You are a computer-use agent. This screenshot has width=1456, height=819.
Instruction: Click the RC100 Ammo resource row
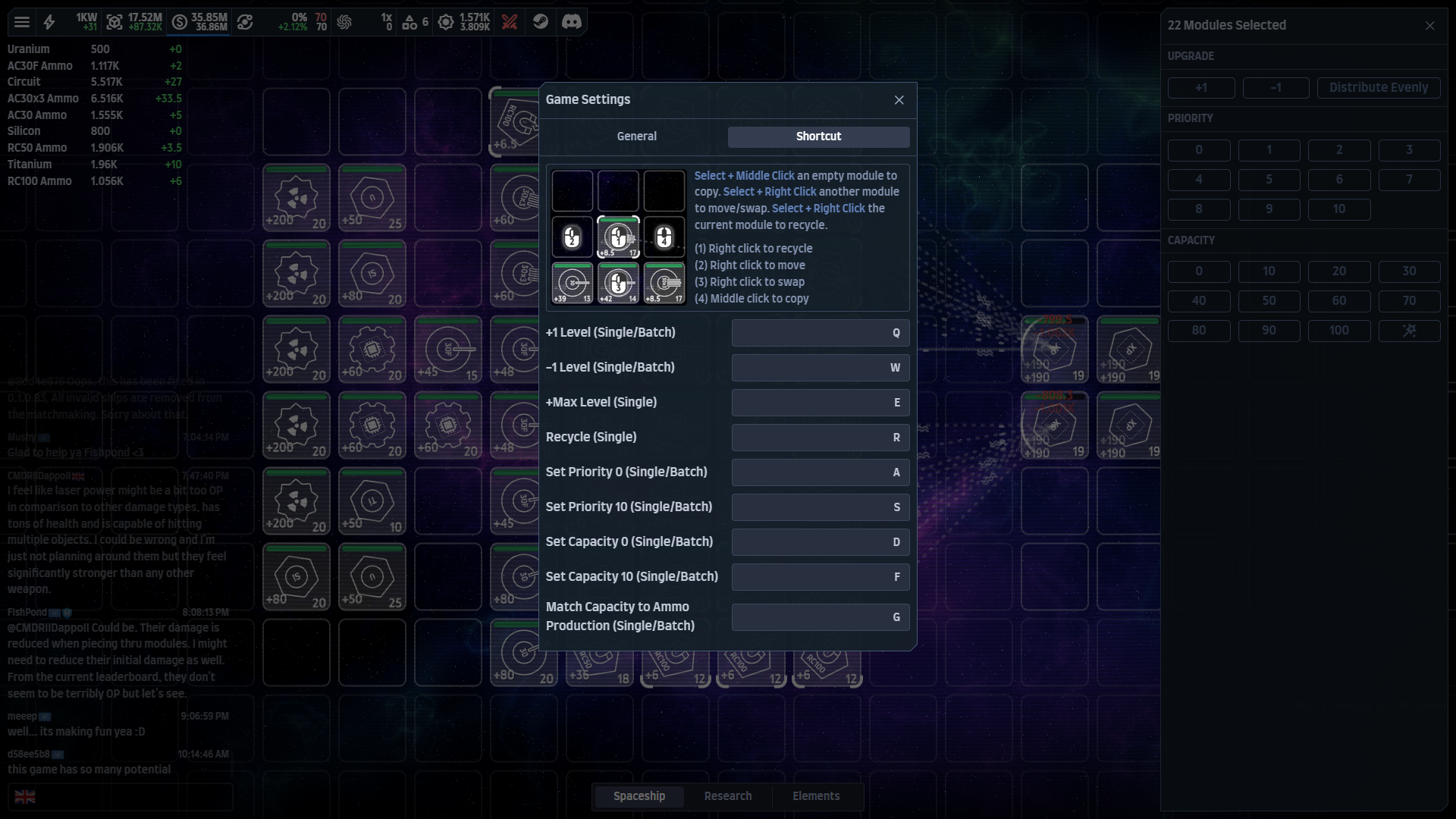pos(95,181)
